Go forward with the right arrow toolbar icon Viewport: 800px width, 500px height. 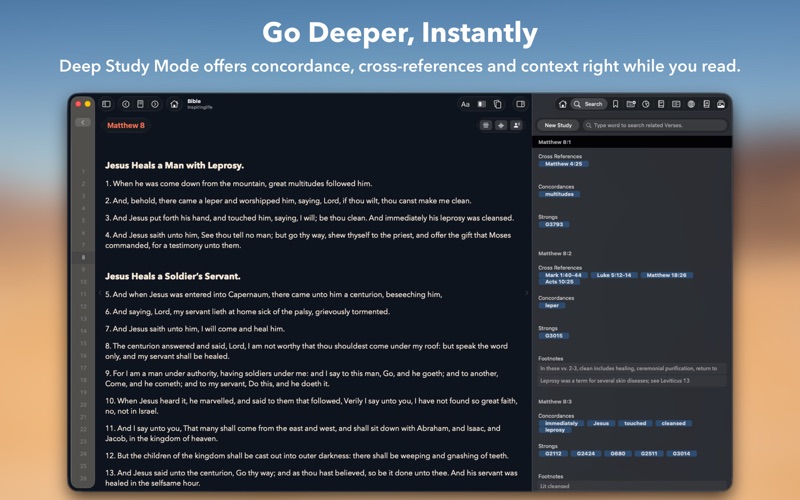155,104
